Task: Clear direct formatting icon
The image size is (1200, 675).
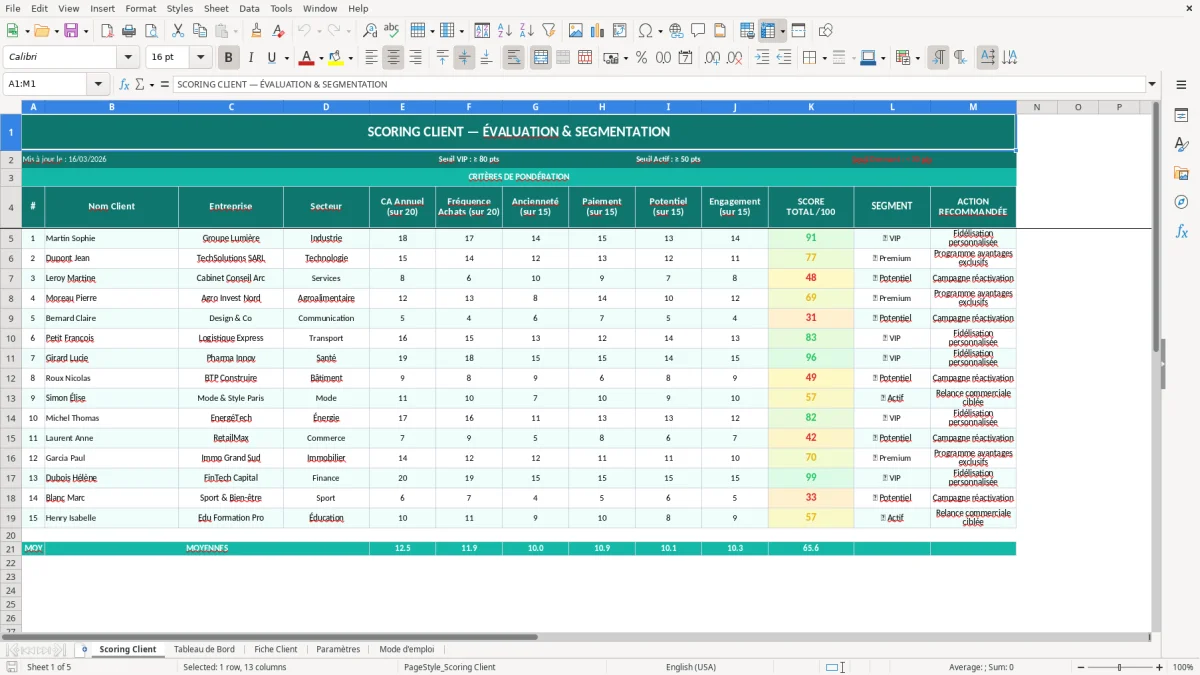Action: 279,31
